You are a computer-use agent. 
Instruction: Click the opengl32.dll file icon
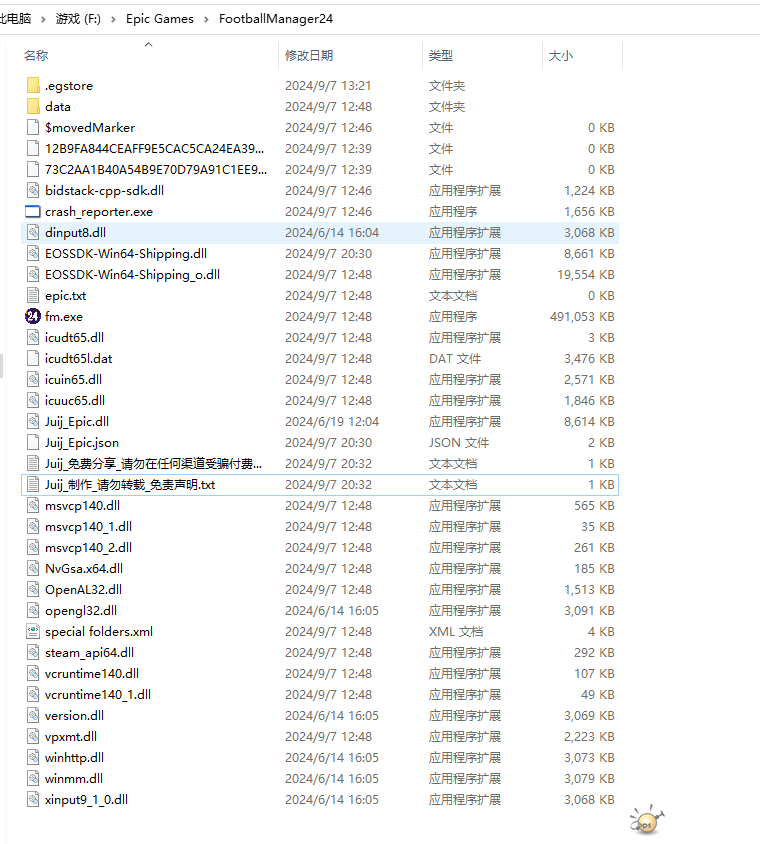click(x=33, y=610)
